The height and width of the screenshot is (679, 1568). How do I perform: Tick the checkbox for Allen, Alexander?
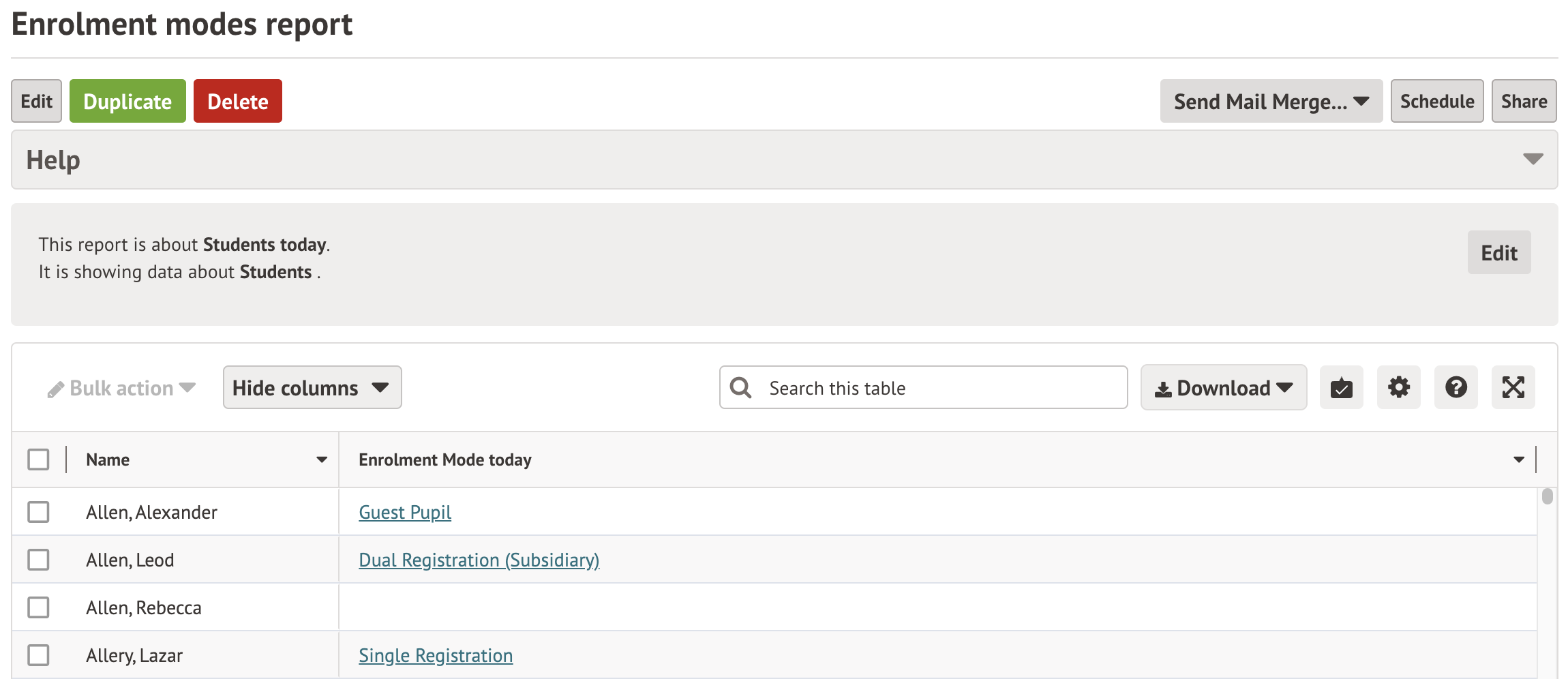39,512
